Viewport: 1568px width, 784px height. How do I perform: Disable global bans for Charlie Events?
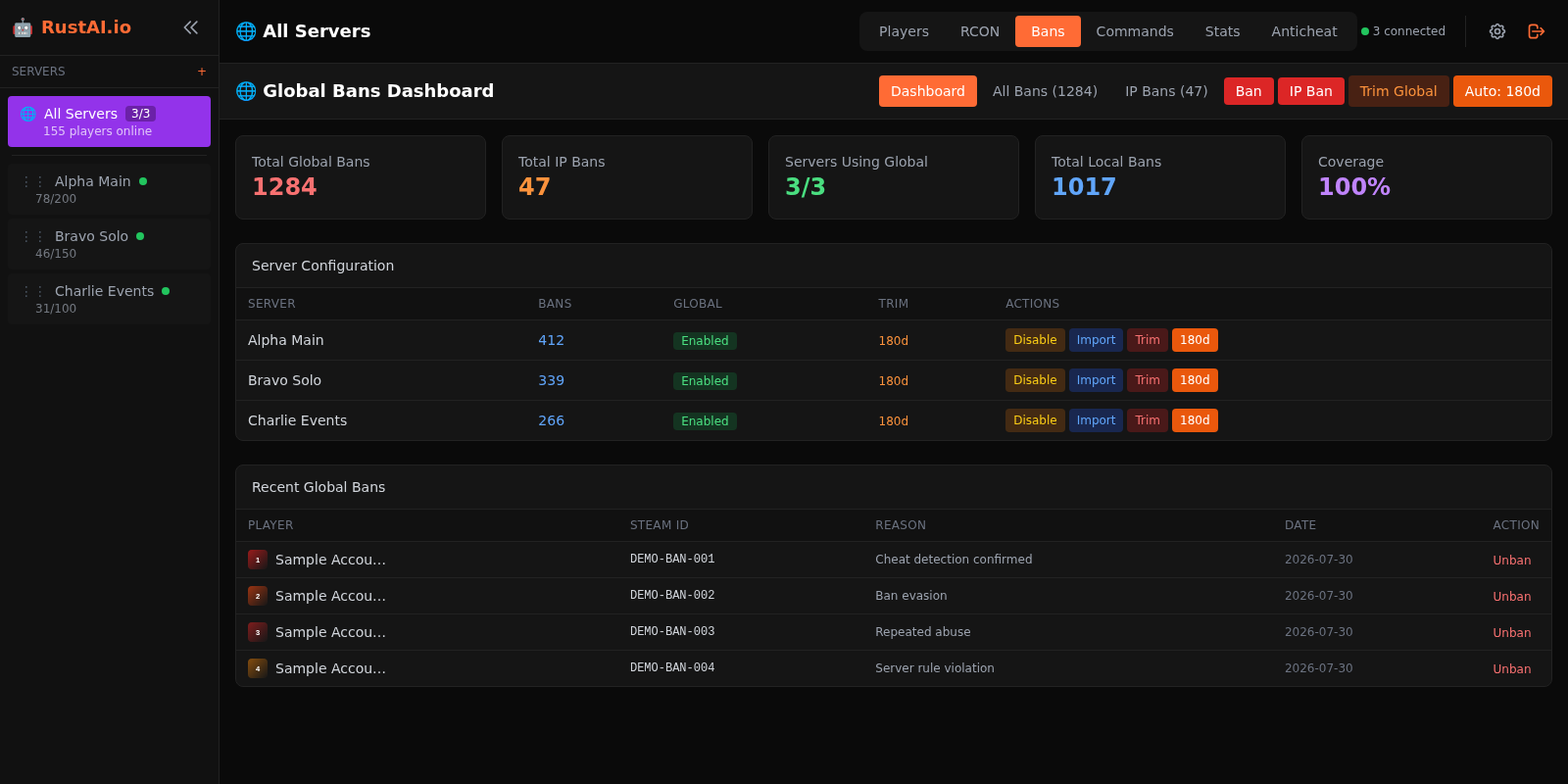pyautogui.click(x=1035, y=420)
